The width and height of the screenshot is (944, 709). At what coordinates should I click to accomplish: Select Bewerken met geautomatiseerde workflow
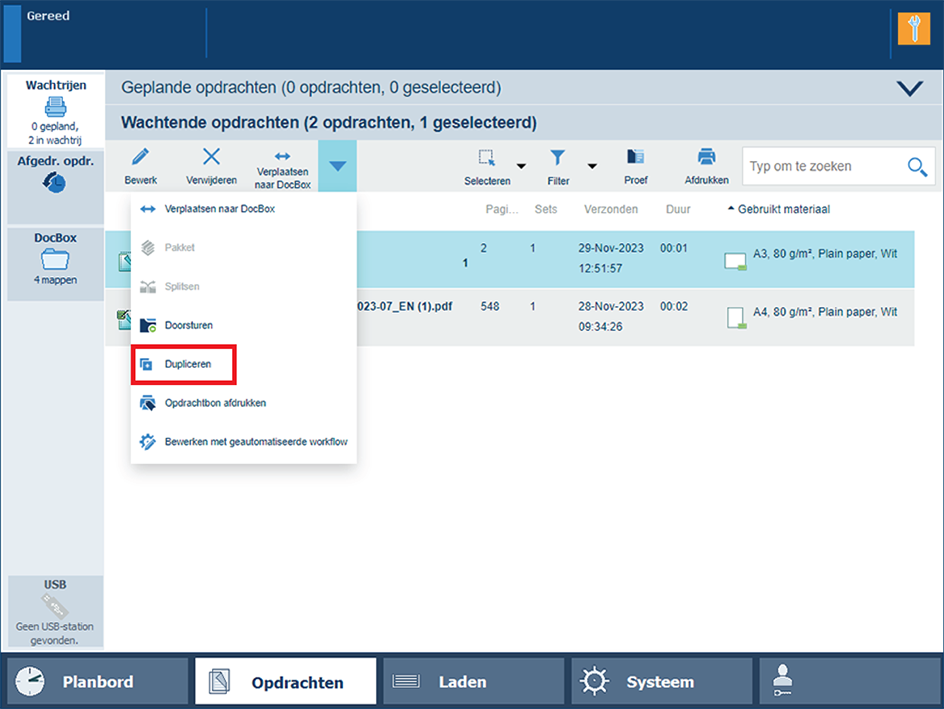coord(255,442)
